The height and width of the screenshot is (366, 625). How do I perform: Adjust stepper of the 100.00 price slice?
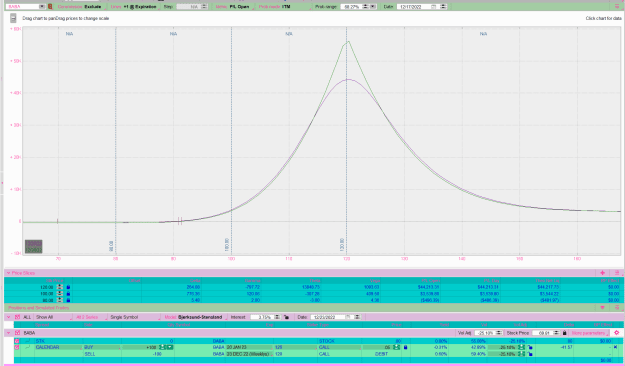[x=60, y=293]
